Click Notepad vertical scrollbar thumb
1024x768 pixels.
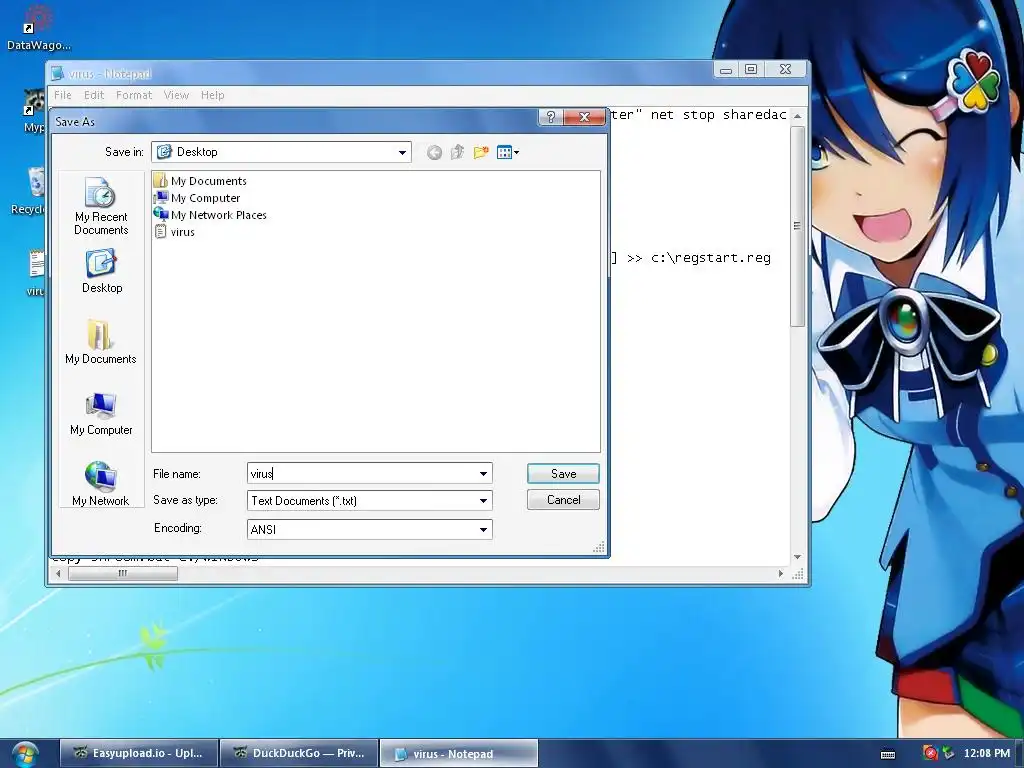797,225
